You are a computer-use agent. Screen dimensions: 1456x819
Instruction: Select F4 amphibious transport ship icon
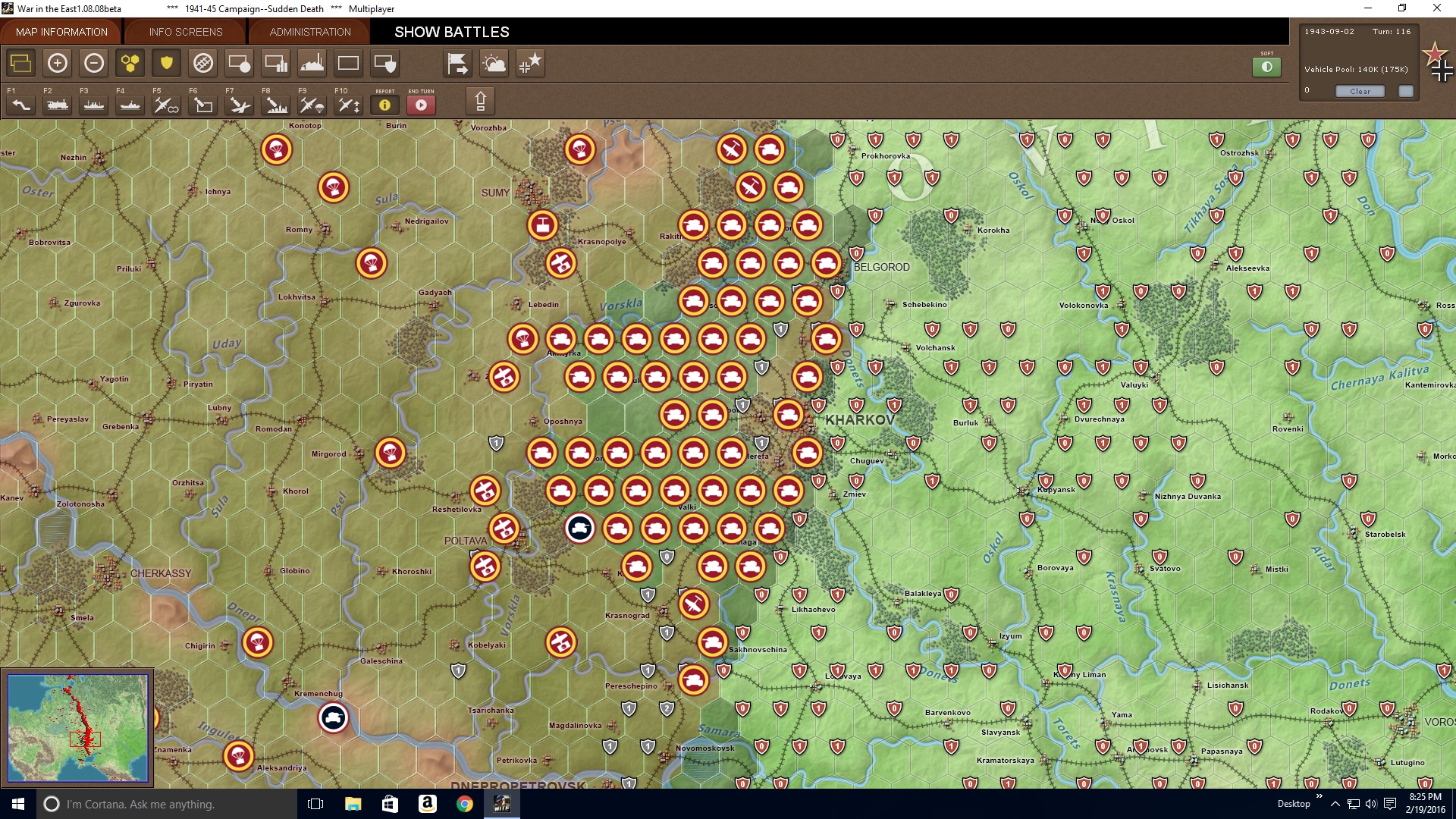pos(130,105)
